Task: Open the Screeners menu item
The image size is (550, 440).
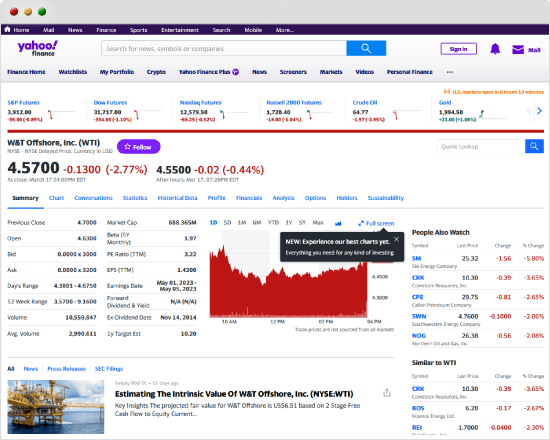Action: pos(293,72)
